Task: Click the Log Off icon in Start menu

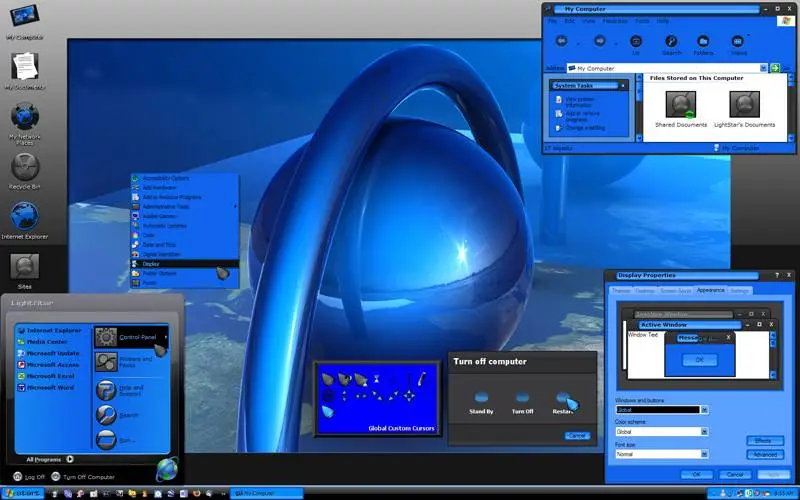Action: 17,477
